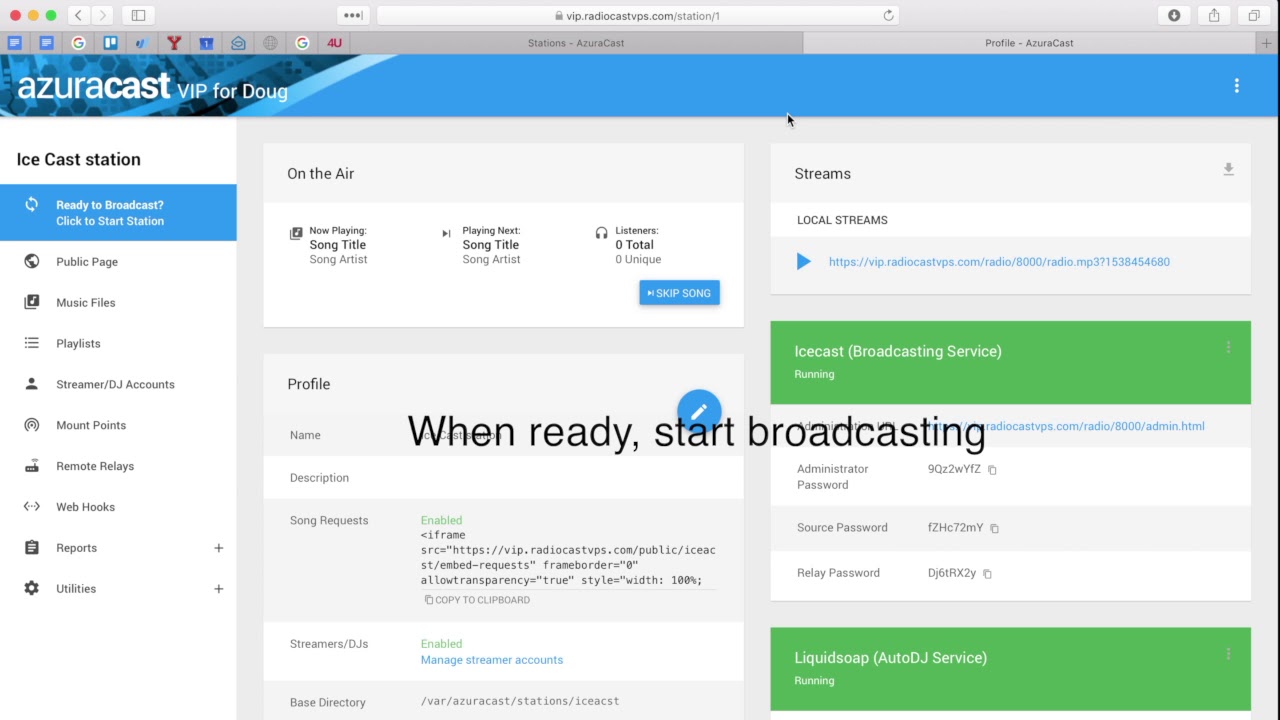Click the fZHc72mY source password value
The image size is (1280, 720).
(955, 527)
